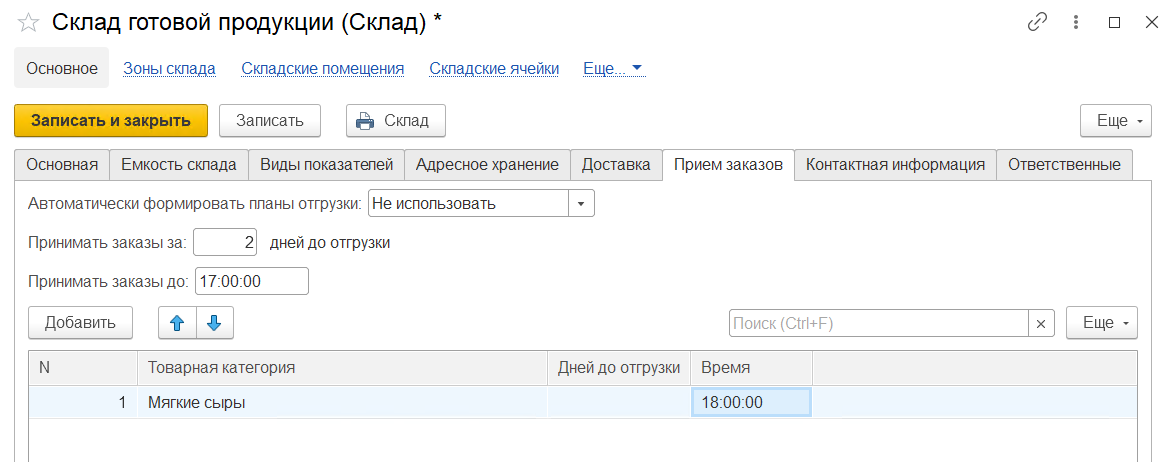
Task: Move row down with blue arrow
Action: [214, 323]
